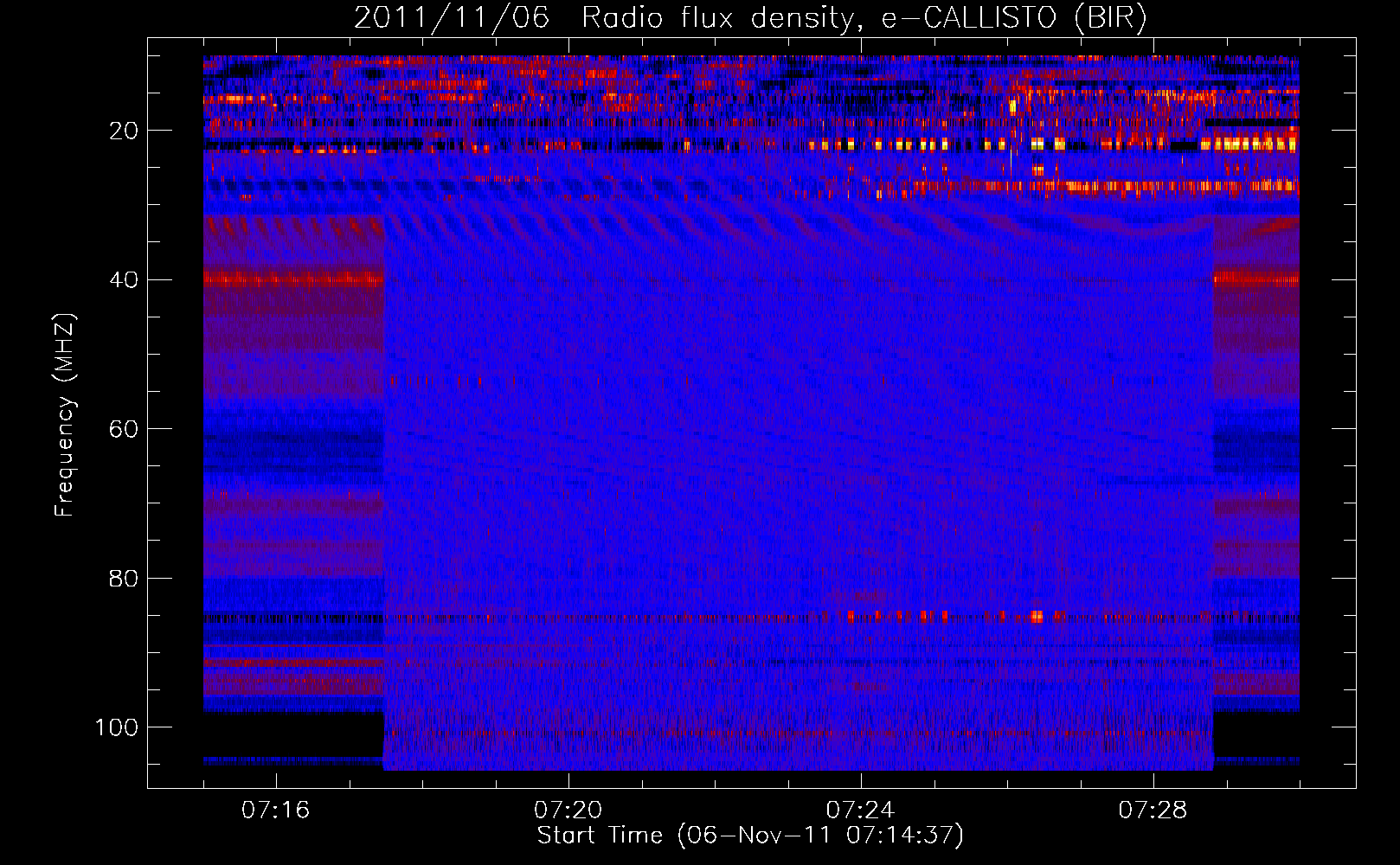Click the '100' frequency tick label
The height and width of the screenshot is (865, 1400).
click(117, 727)
